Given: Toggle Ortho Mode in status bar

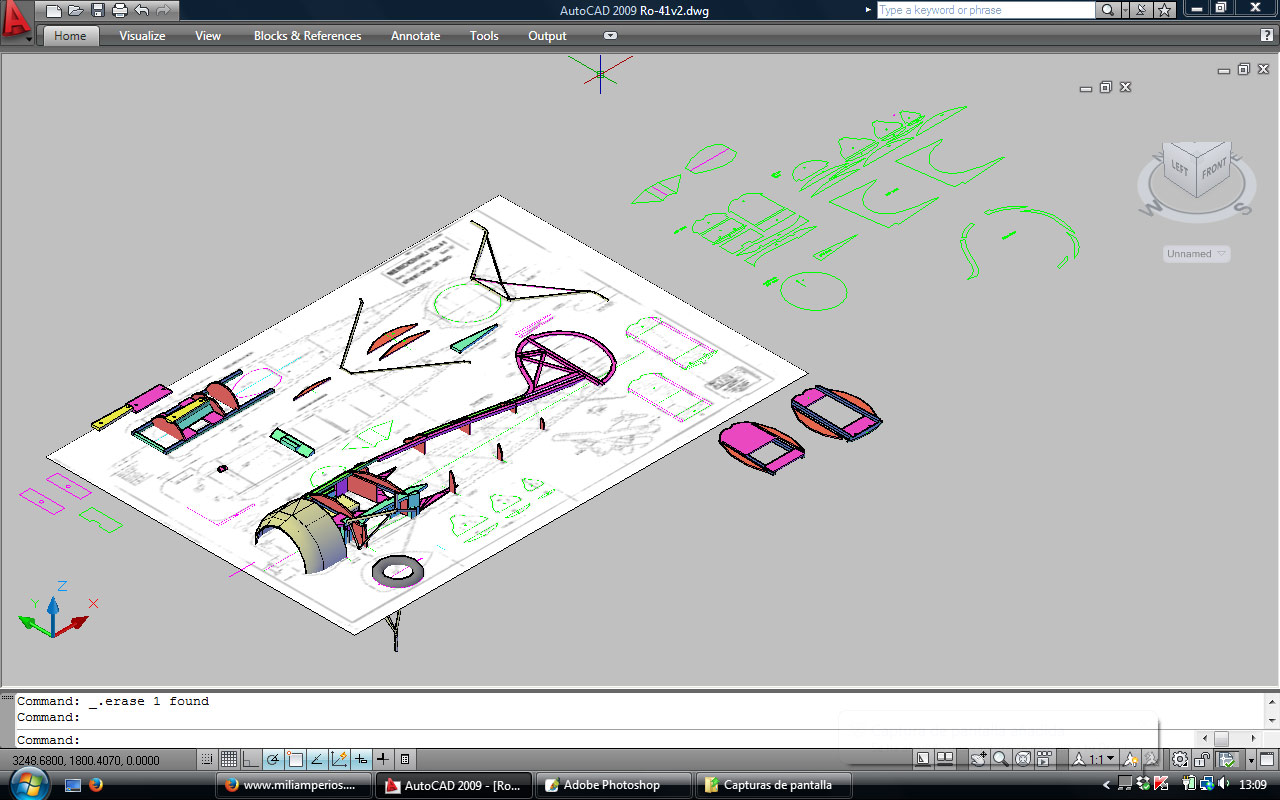Looking at the screenshot, I should coord(251,760).
